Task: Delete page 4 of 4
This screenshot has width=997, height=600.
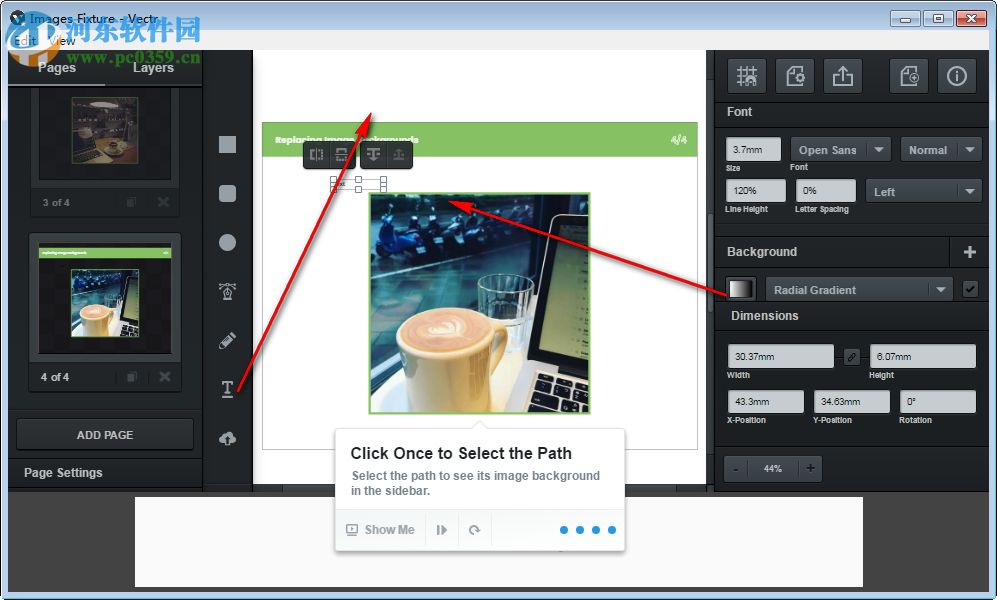Action: pos(165,377)
